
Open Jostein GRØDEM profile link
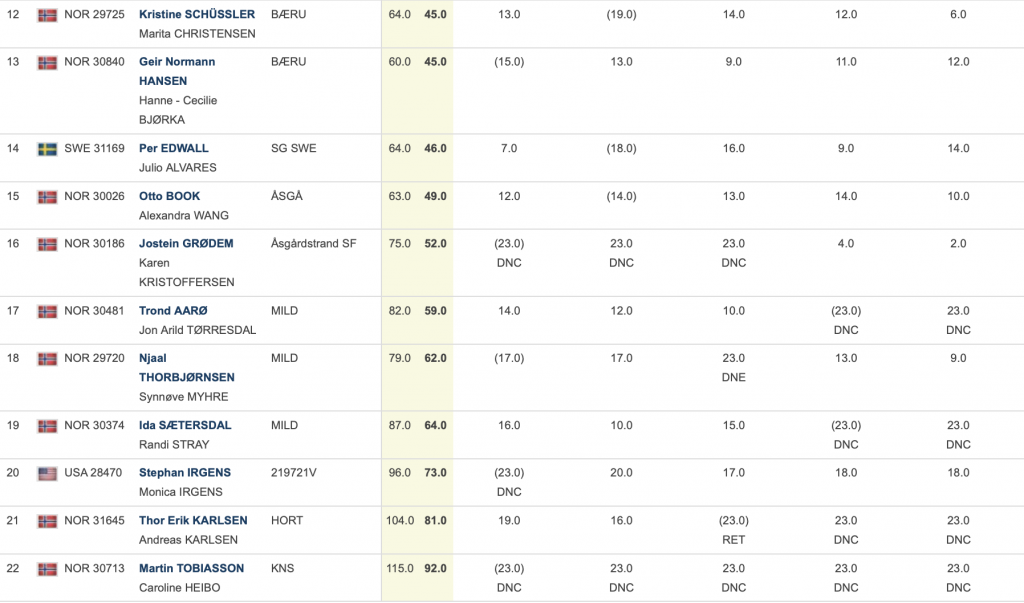pyautogui.click(x=185, y=244)
